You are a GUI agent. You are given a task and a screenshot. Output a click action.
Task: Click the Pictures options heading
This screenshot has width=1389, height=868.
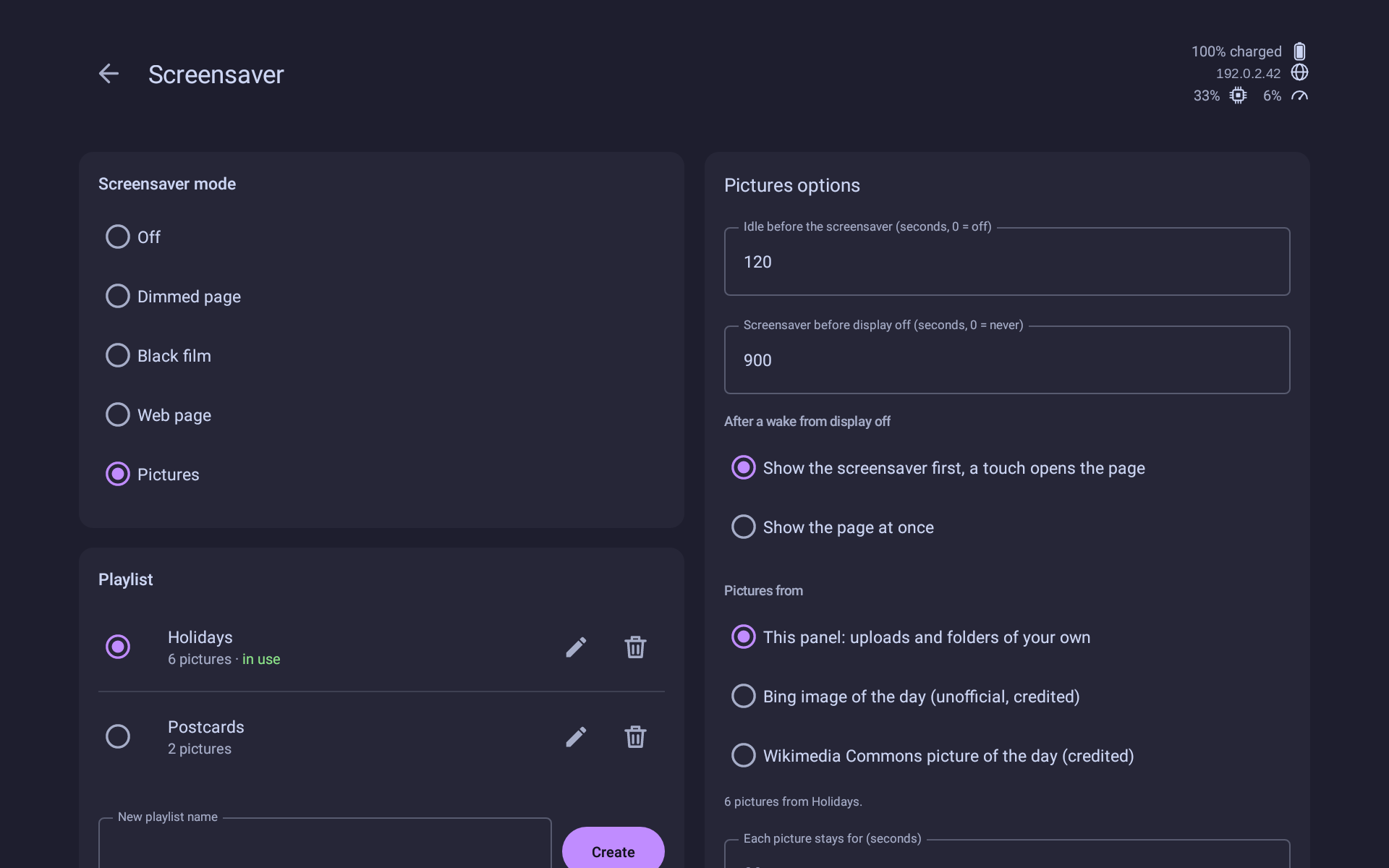(x=792, y=185)
